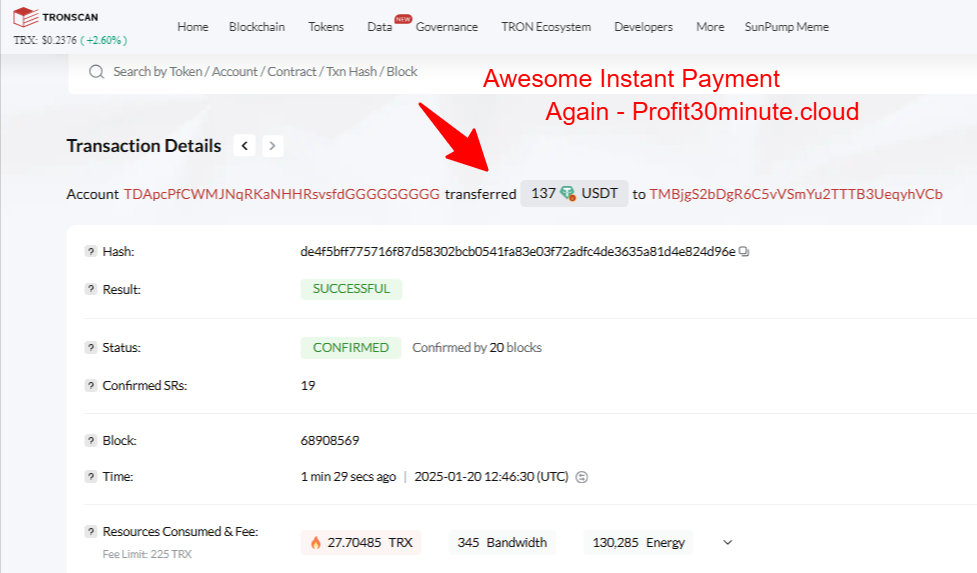Click the help icon next to Result
The width and height of the screenshot is (977, 573).
coord(91,289)
